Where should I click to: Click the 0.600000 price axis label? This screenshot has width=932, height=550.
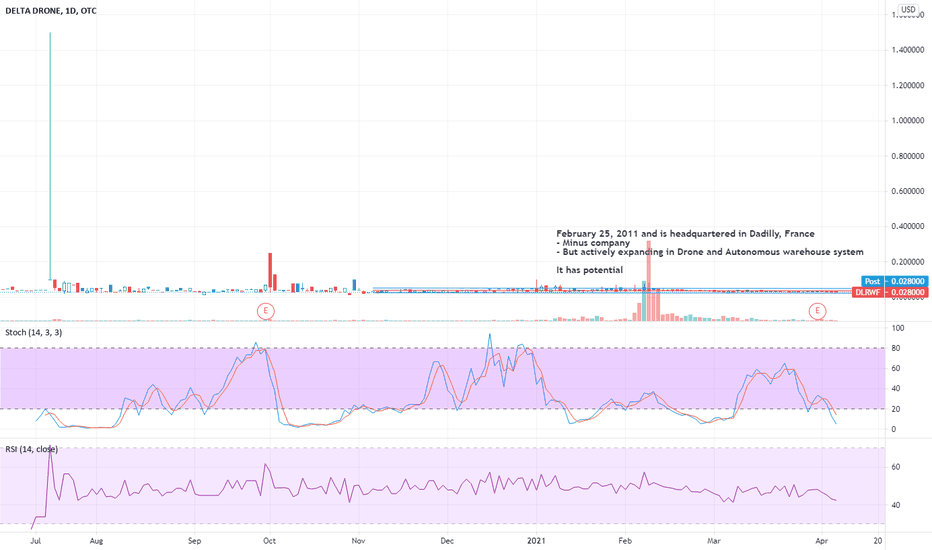[908, 191]
